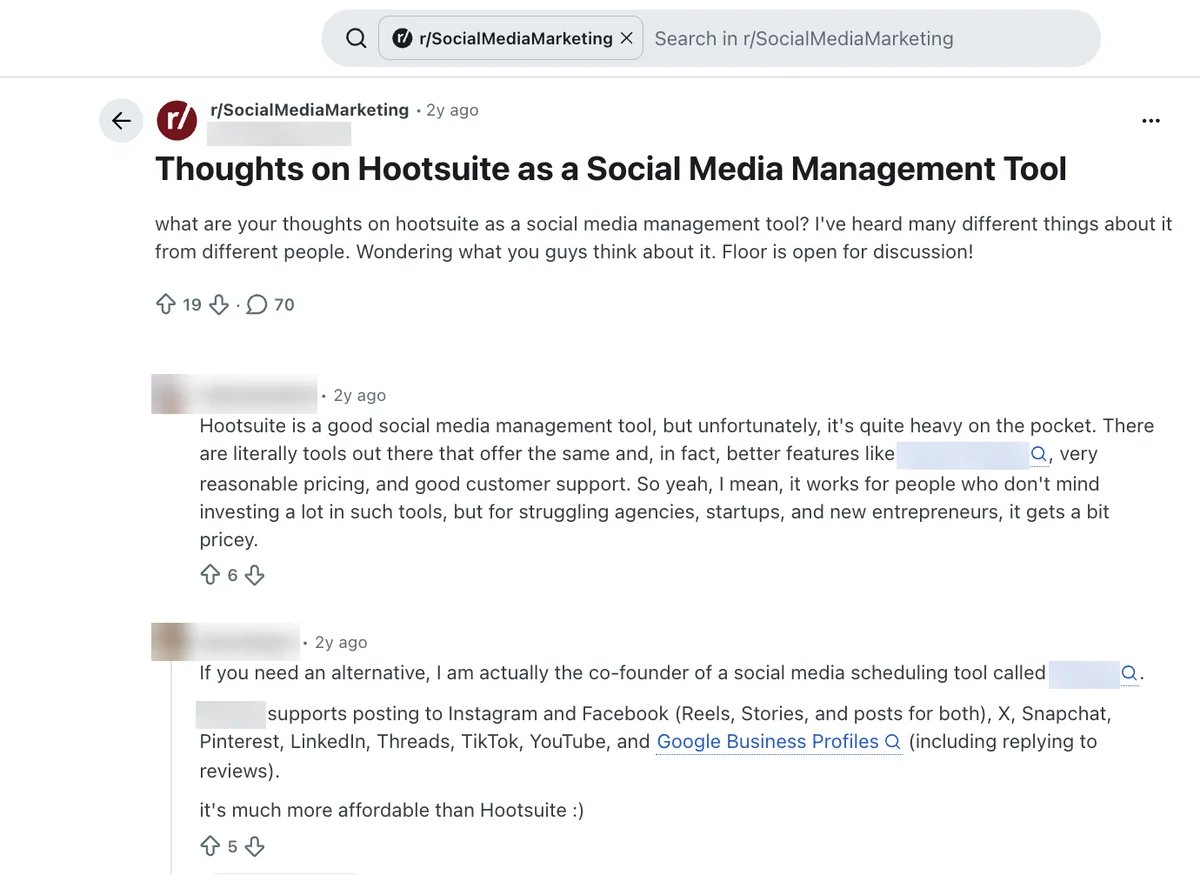Go back using the arrow button
Screen dimensions: 1200x875
coord(121,121)
